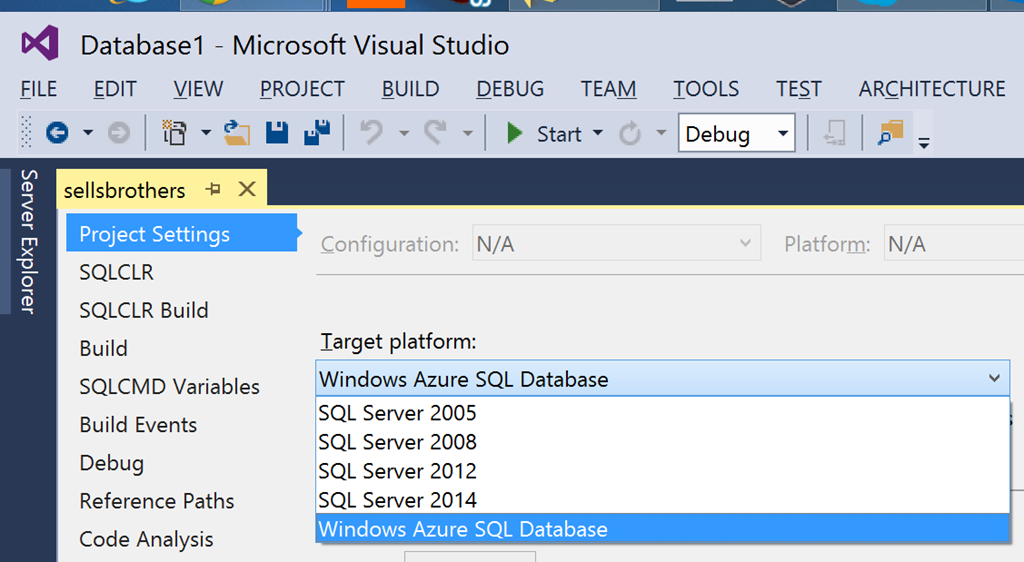The width and height of the screenshot is (1024, 562).
Task: Click the Find in Files icon
Action: tap(890, 133)
